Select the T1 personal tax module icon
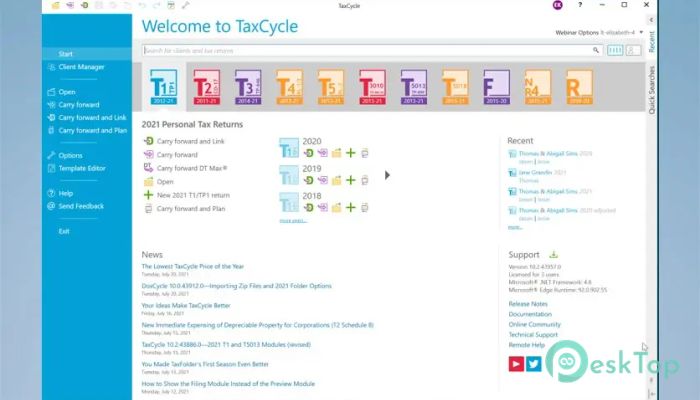 coord(163,87)
